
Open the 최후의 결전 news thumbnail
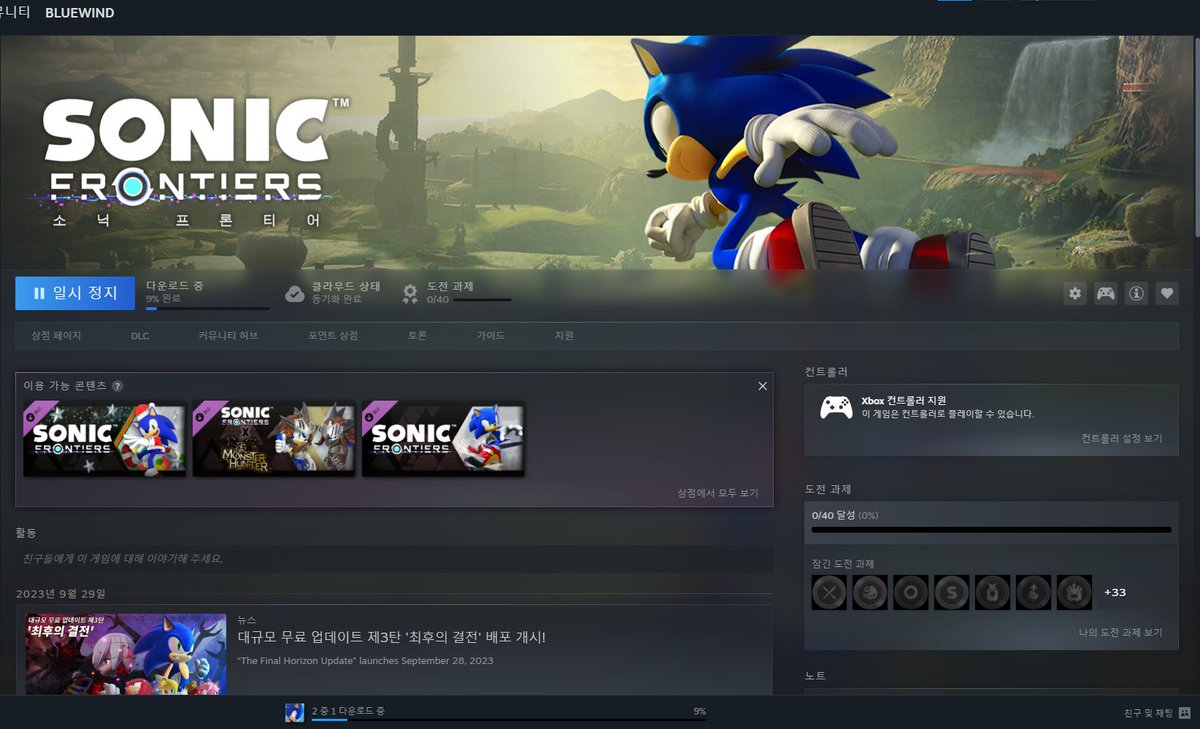(x=126, y=655)
